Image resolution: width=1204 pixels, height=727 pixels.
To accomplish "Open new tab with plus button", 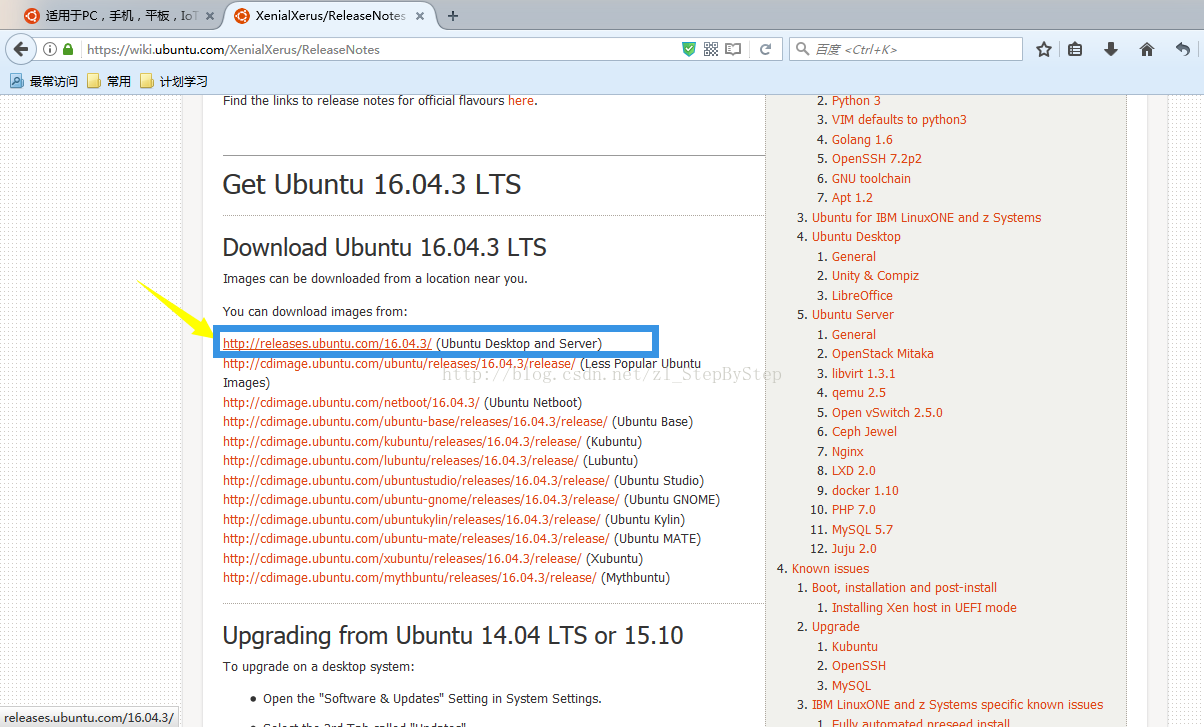I will coord(453,16).
